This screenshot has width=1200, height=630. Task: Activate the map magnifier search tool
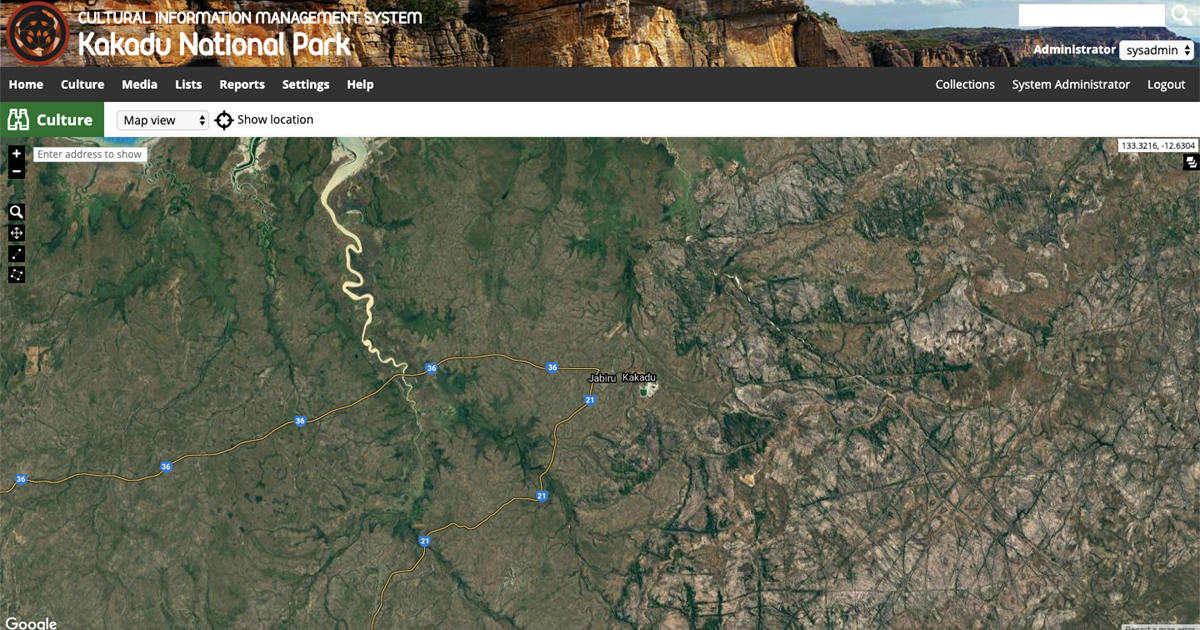pos(17,212)
